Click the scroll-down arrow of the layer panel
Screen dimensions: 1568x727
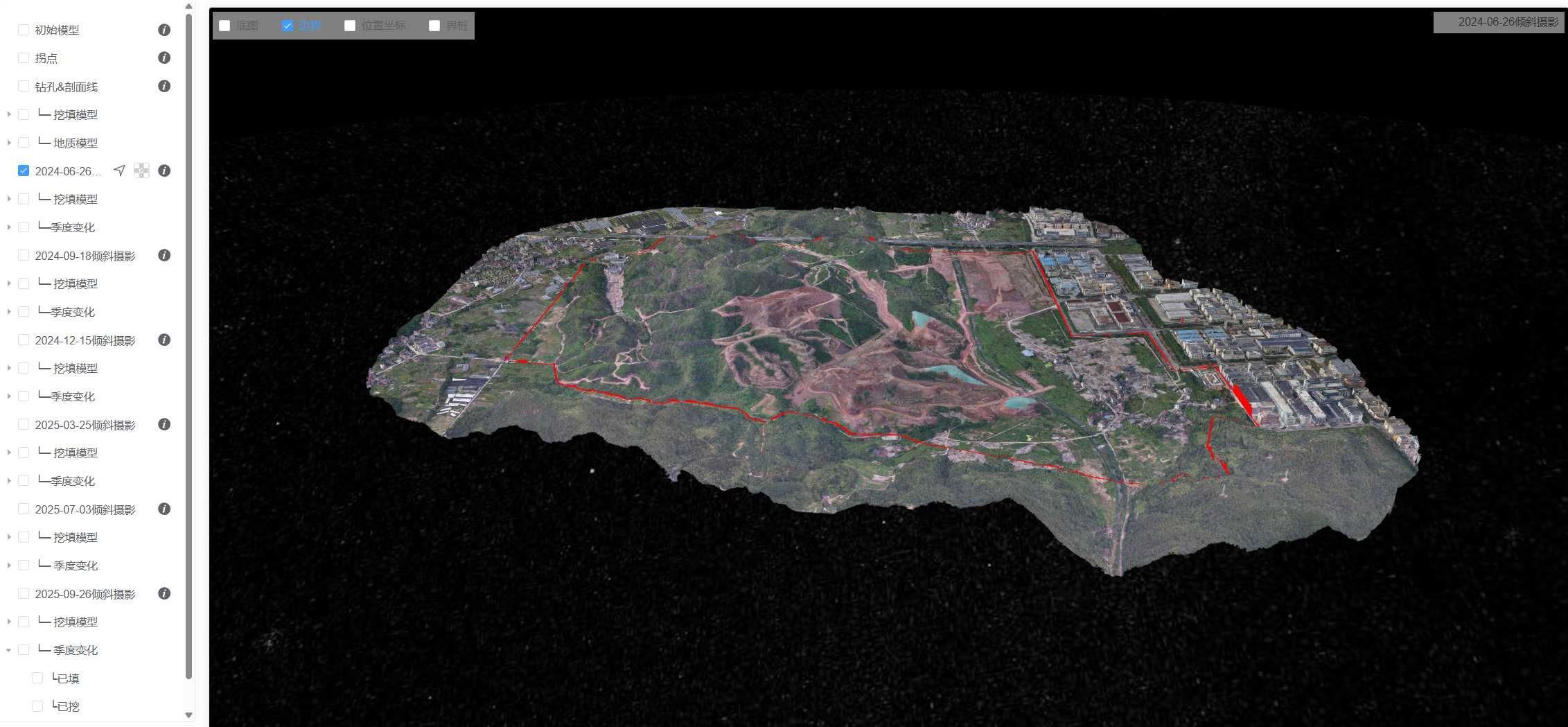tap(188, 715)
